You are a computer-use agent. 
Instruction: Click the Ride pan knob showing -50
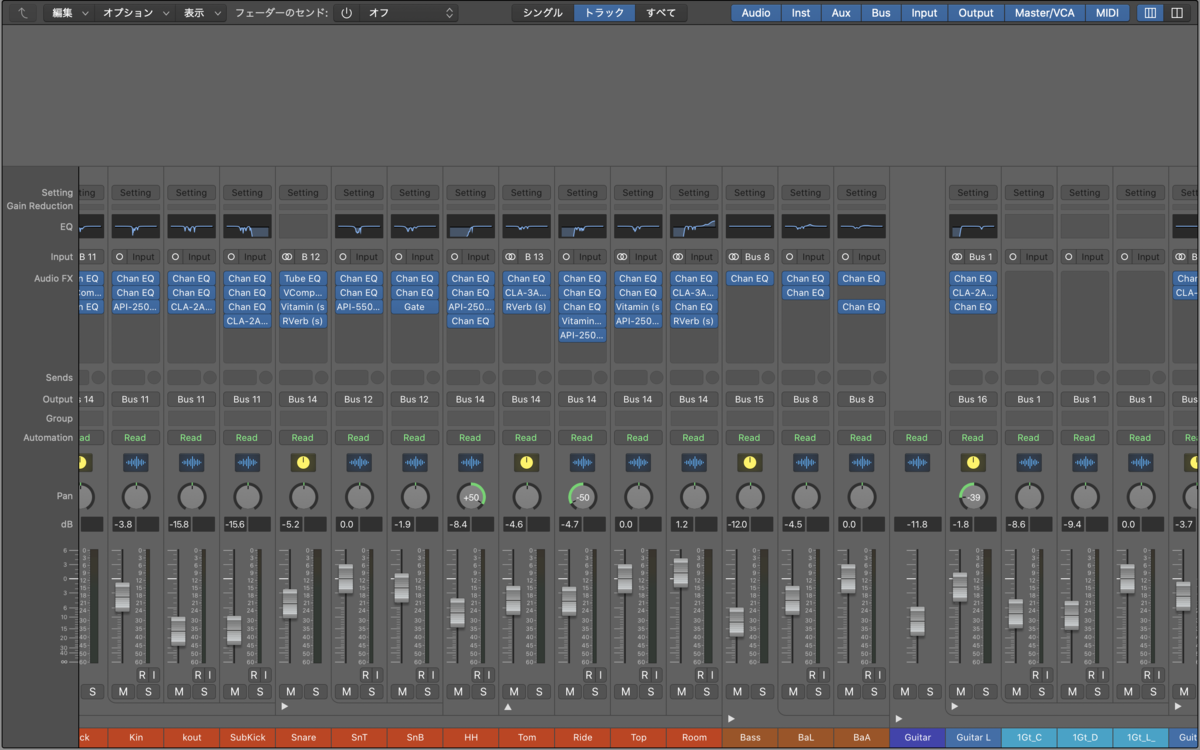click(x=582, y=497)
